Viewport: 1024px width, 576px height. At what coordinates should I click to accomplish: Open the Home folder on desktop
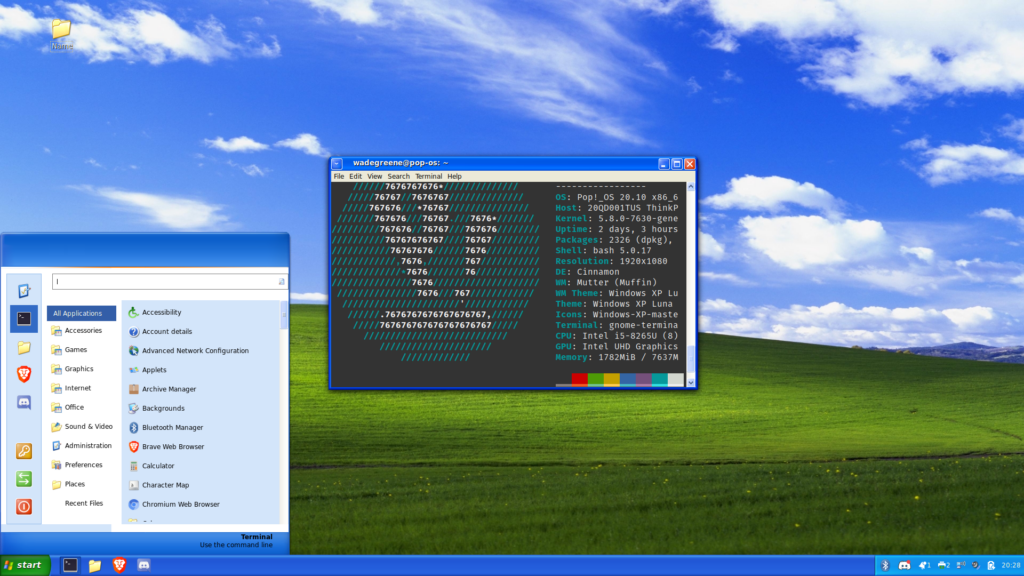(61, 34)
